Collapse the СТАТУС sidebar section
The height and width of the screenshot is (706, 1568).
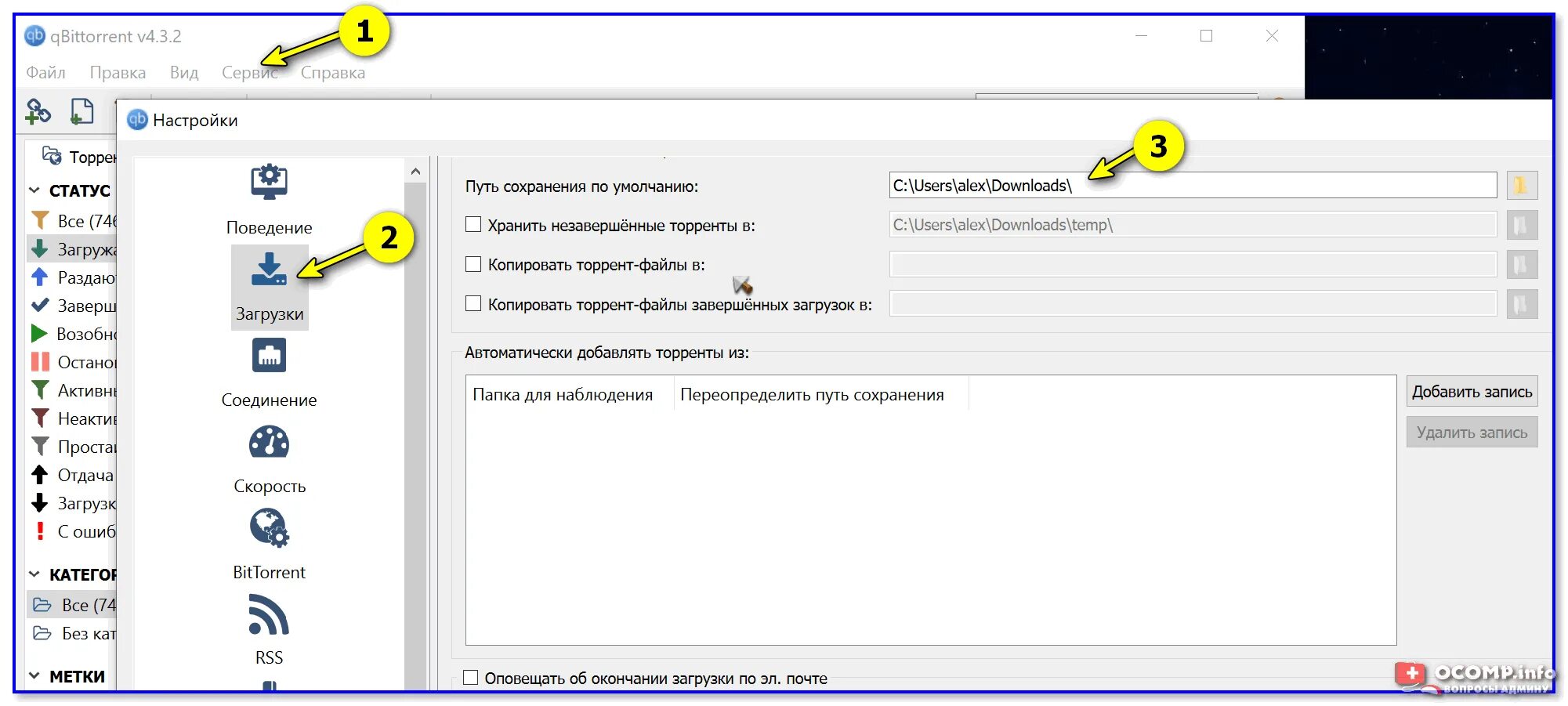(x=34, y=190)
